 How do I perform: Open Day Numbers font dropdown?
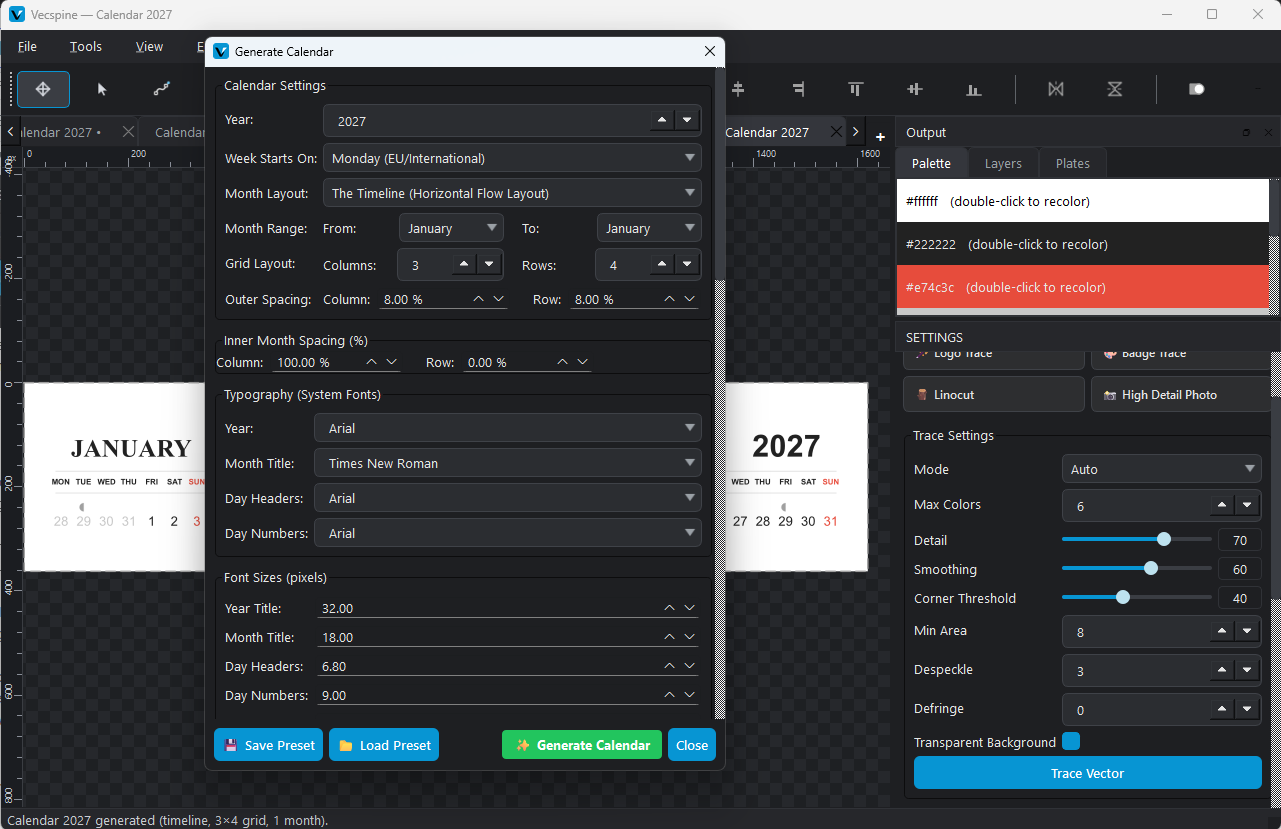[508, 533]
